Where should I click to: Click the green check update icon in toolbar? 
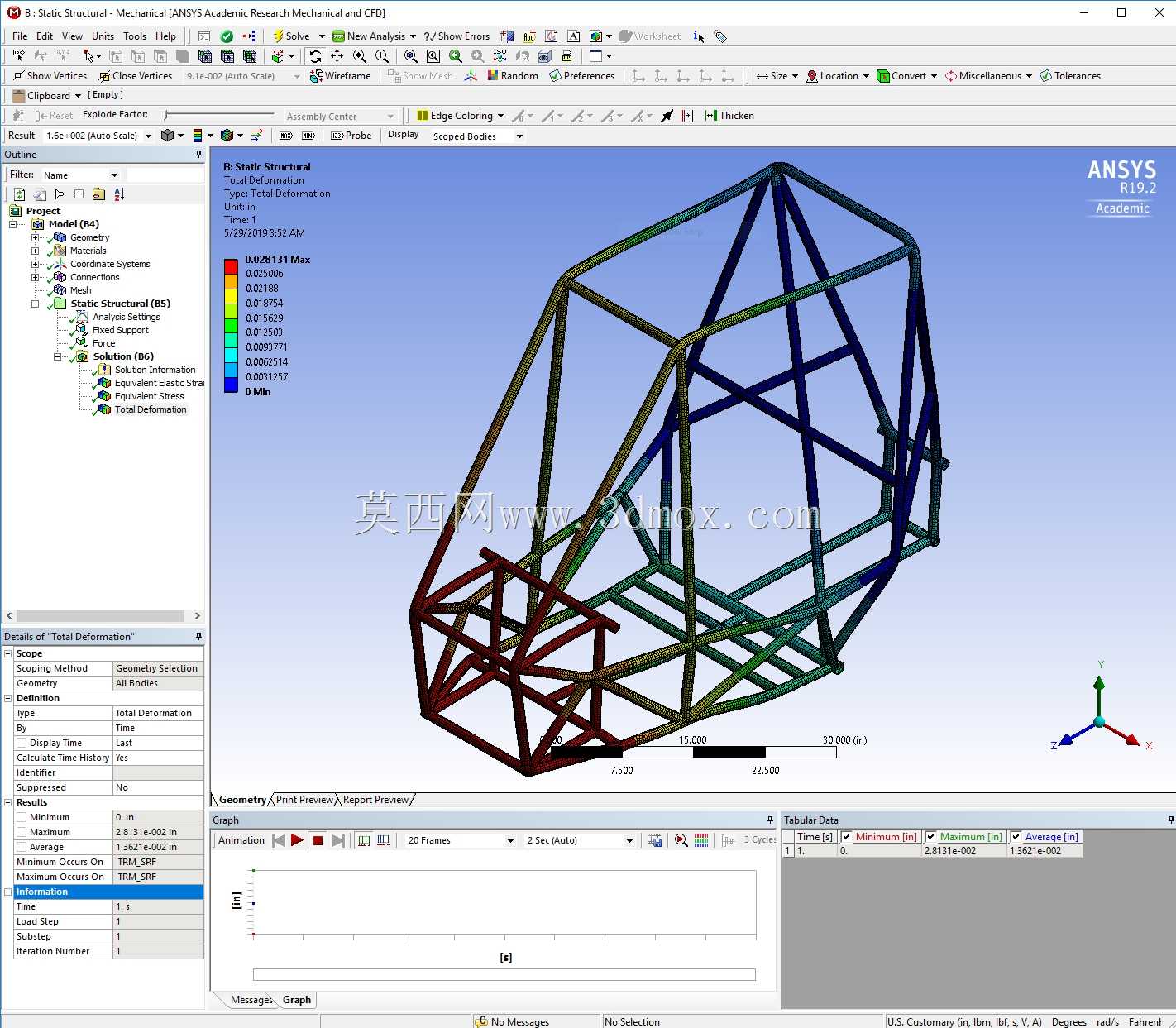tap(227, 36)
